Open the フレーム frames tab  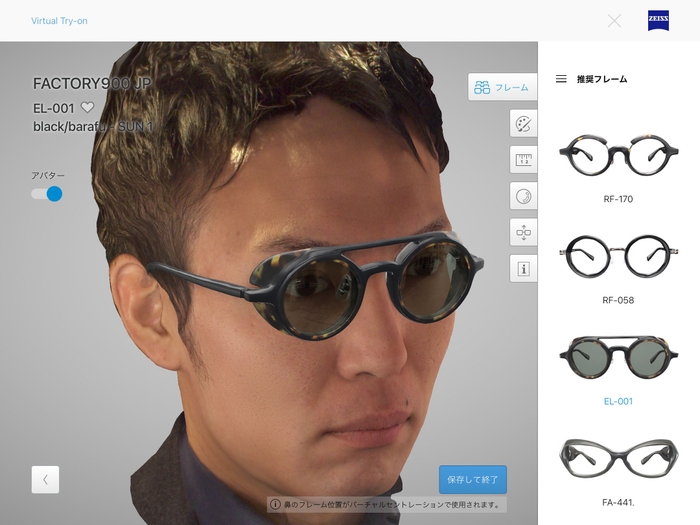502,87
